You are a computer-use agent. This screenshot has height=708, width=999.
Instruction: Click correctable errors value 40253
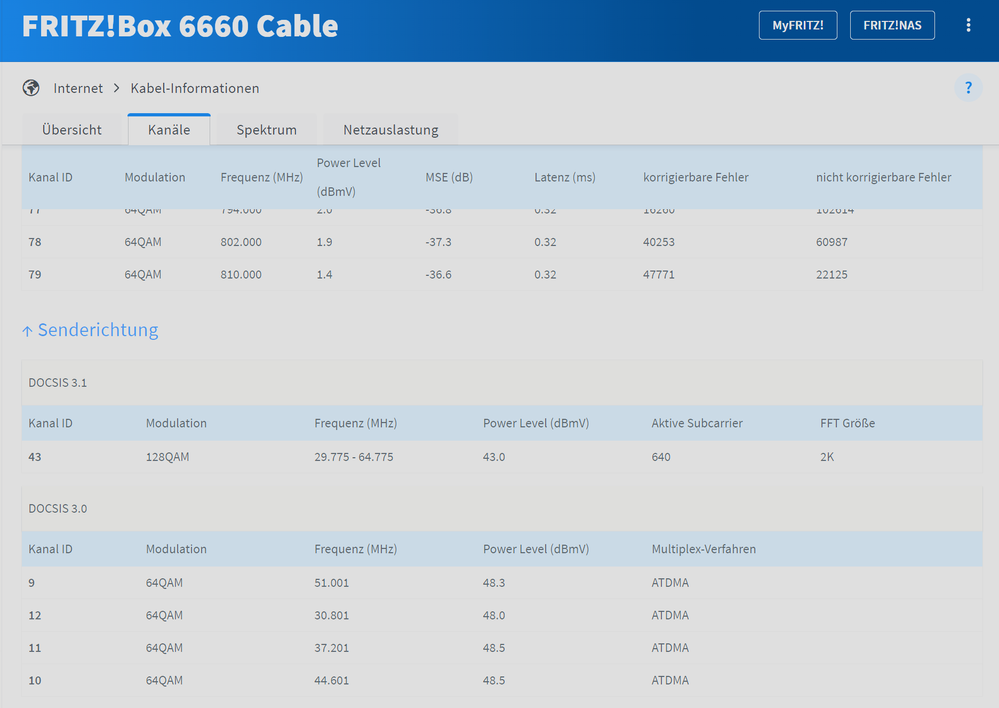click(x=659, y=242)
